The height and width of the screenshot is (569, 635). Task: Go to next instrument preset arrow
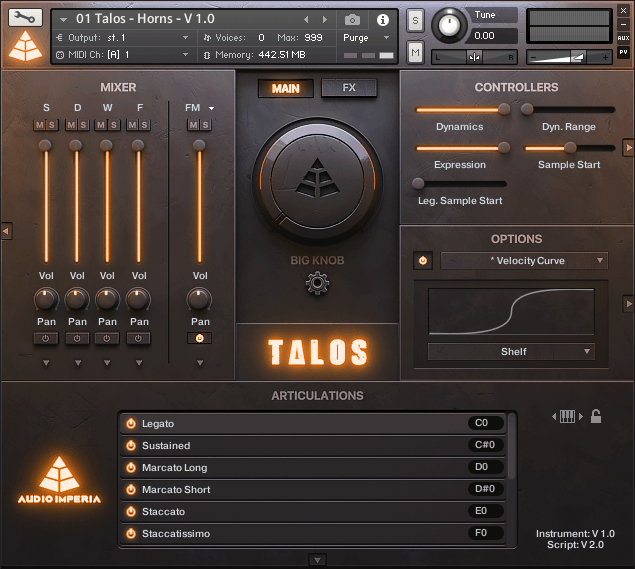324,19
